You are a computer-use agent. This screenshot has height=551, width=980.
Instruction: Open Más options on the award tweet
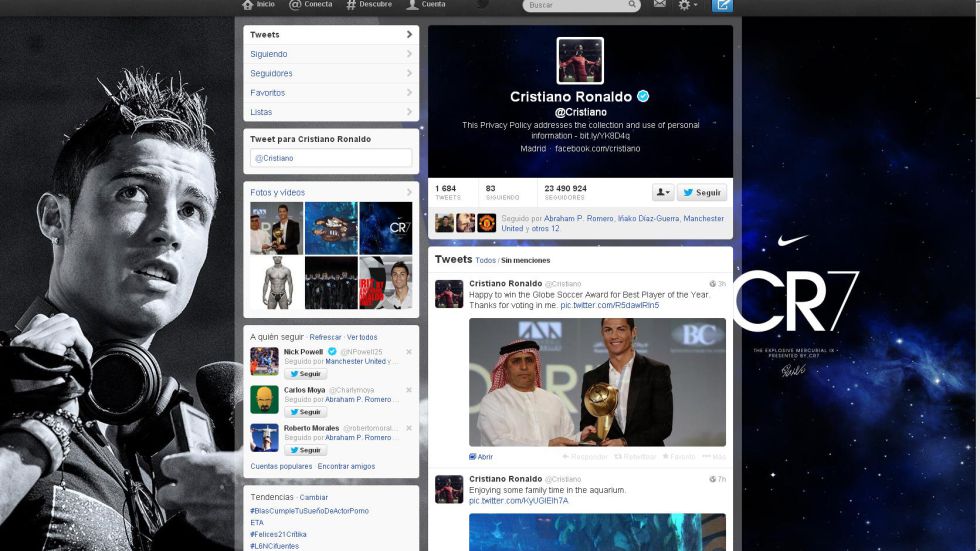click(714, 457)
